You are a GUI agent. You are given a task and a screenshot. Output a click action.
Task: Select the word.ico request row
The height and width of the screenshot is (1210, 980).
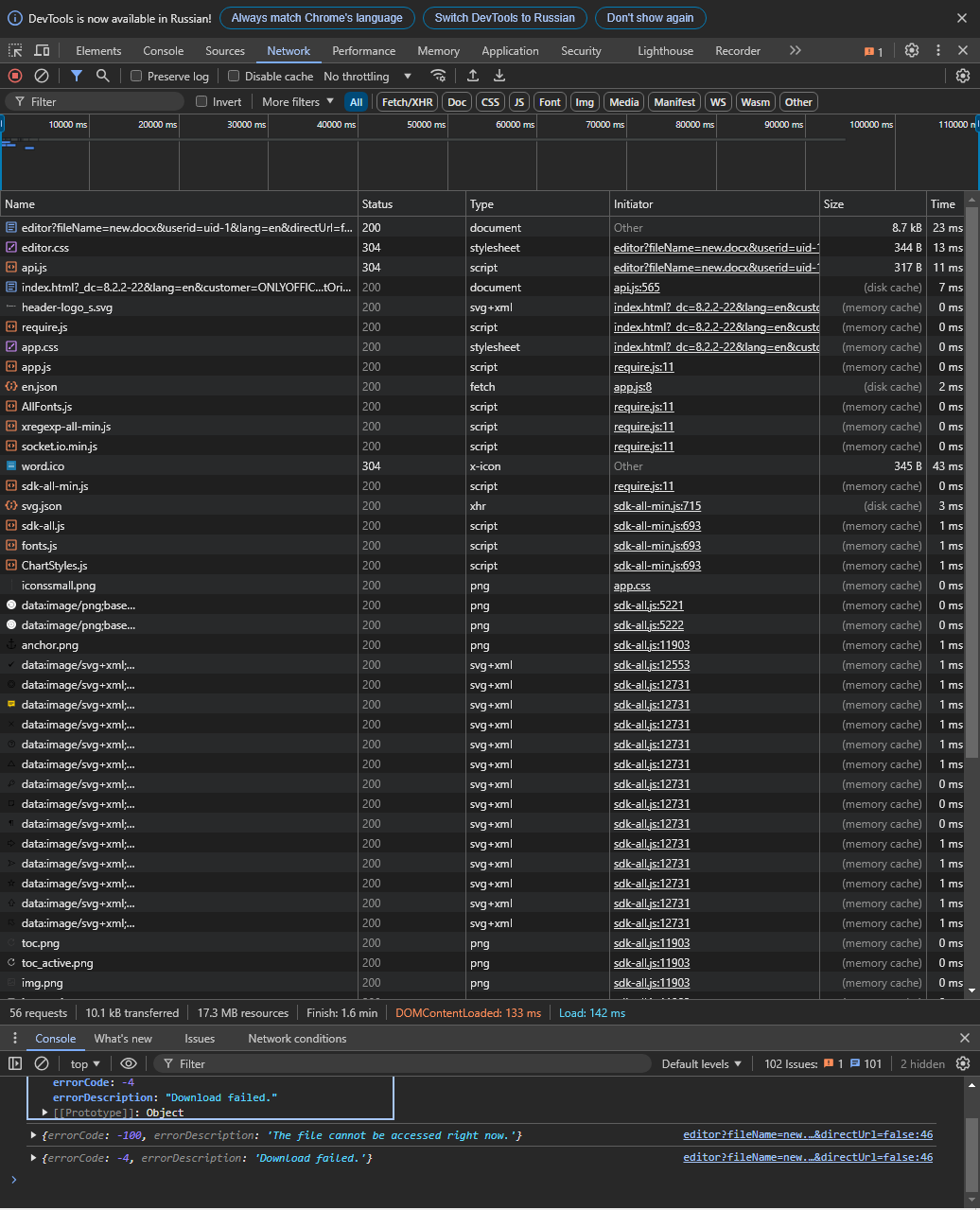(484, 466)
